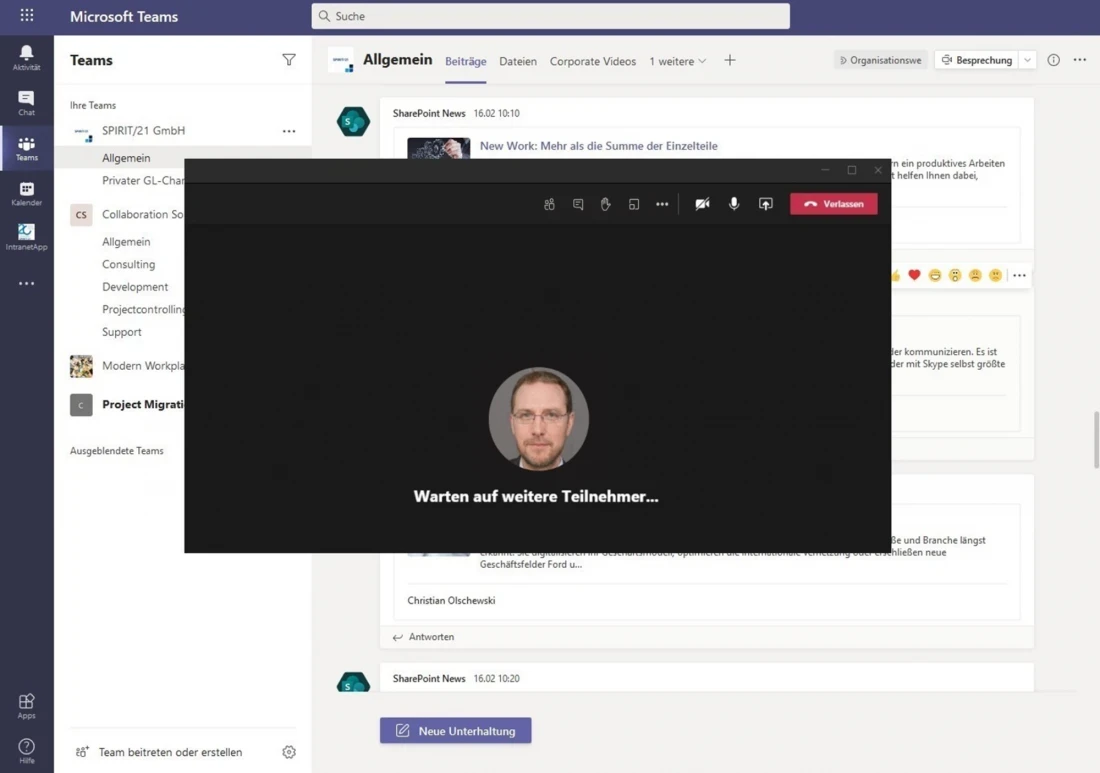This screenshot has height=773, width=1100.
Task: Open the Corporate Videos tab
Action: point(593,61)
